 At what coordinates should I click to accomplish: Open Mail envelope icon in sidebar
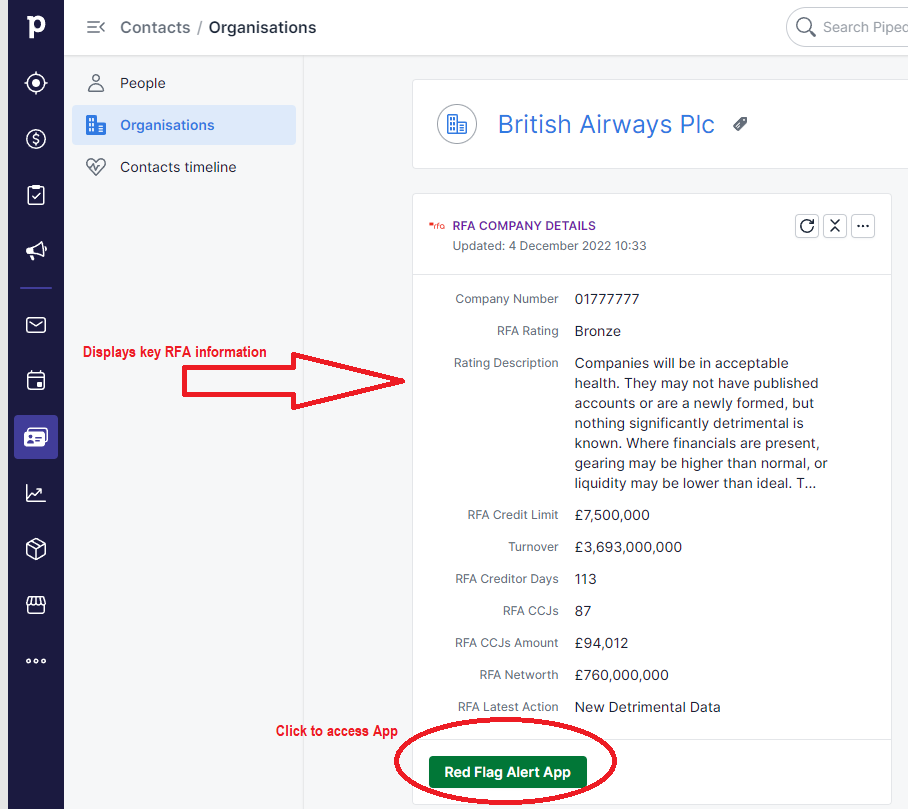(x=36, y=325)
